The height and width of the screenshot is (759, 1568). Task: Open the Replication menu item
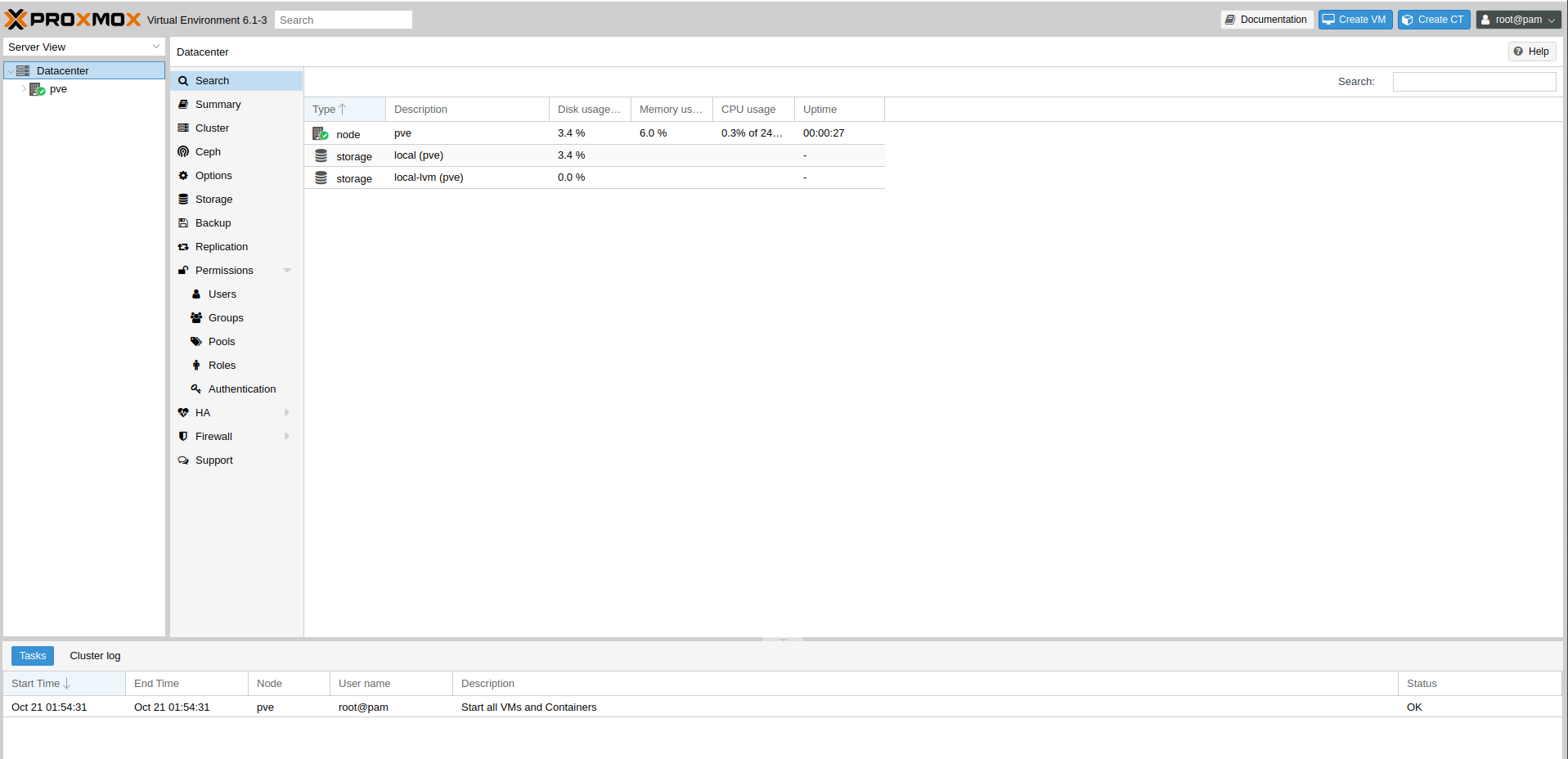[236, 247]
